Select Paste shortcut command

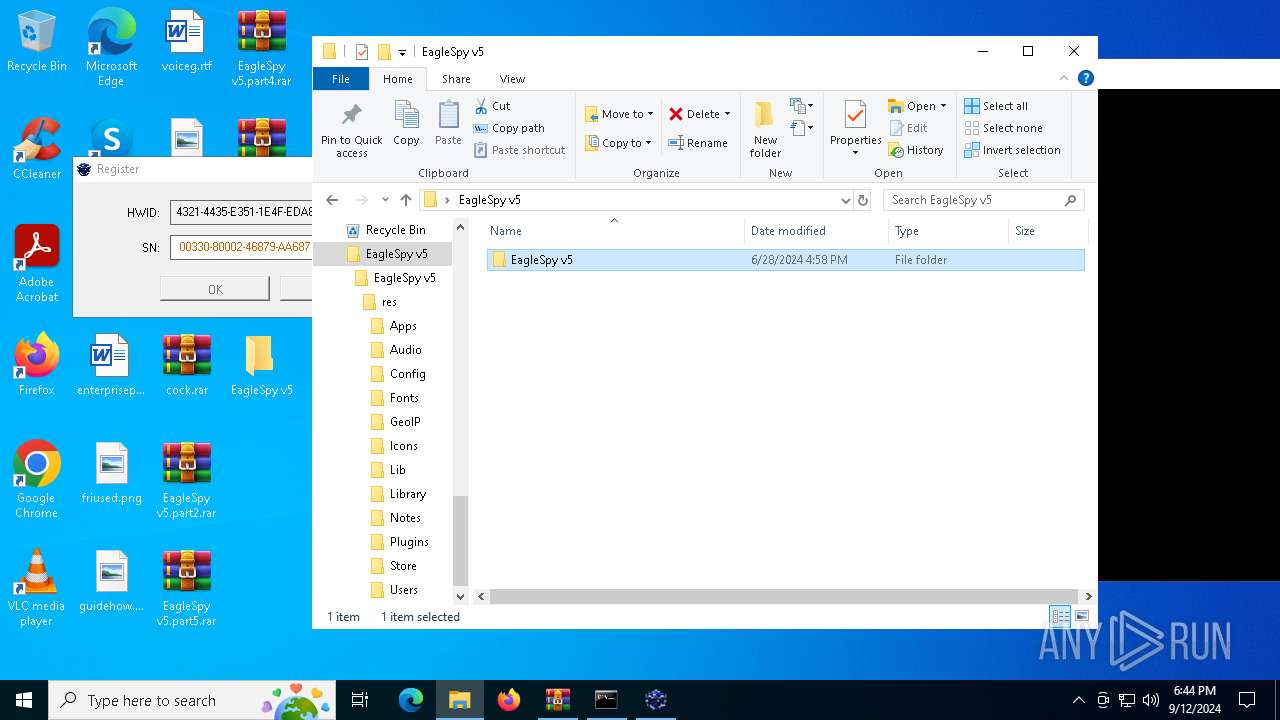pos(519,150)
